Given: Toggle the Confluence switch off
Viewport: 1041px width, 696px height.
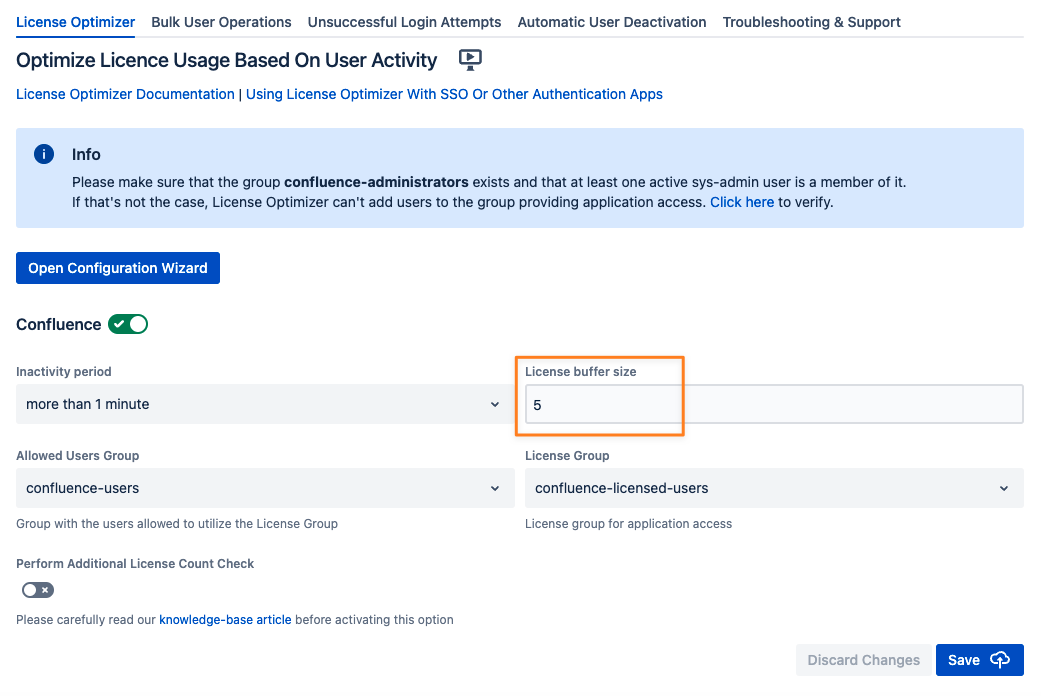Looking at the screenshot, I should pos(128,324).
